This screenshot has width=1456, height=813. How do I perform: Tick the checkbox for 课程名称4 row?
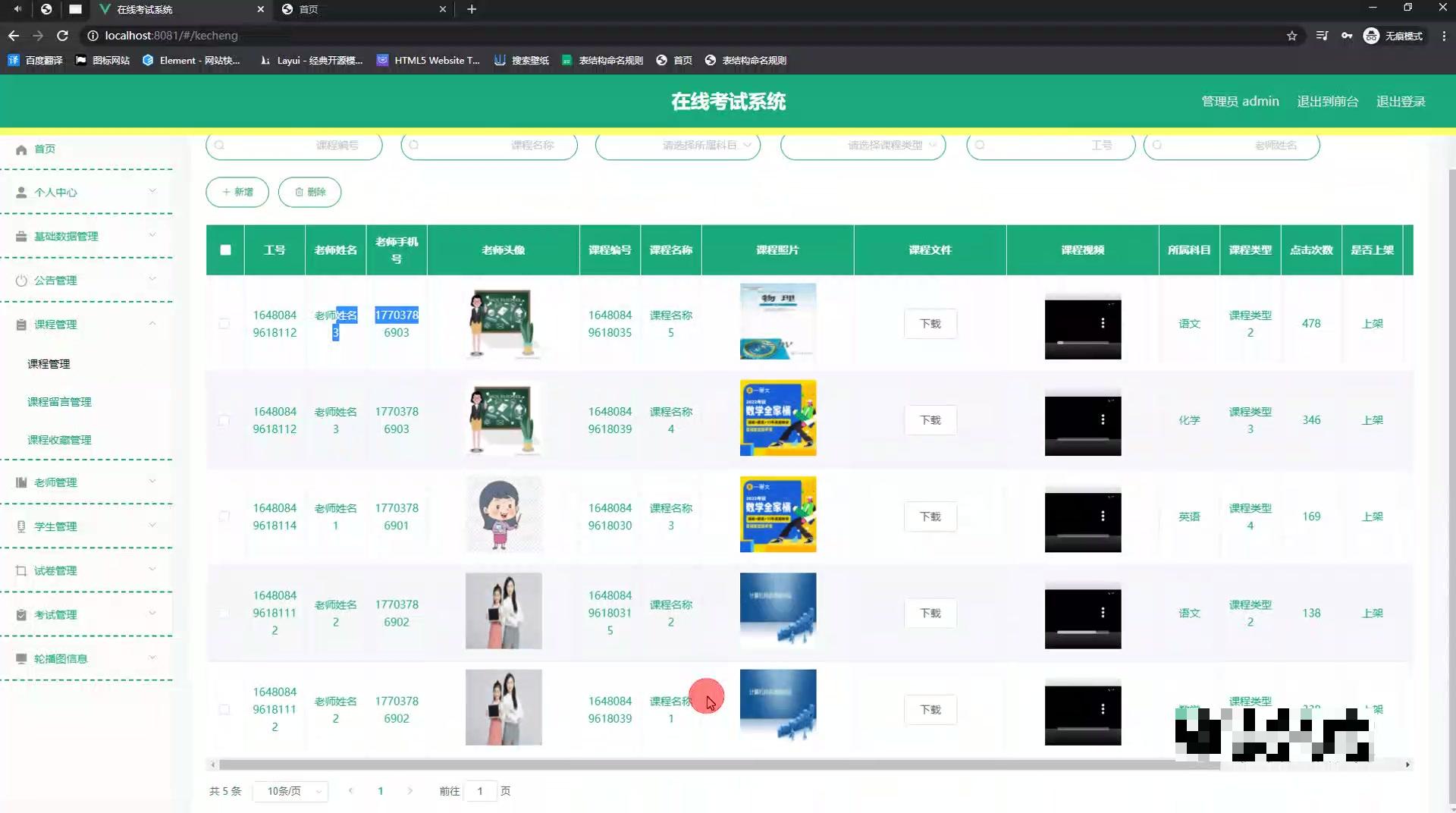(224, 420)
